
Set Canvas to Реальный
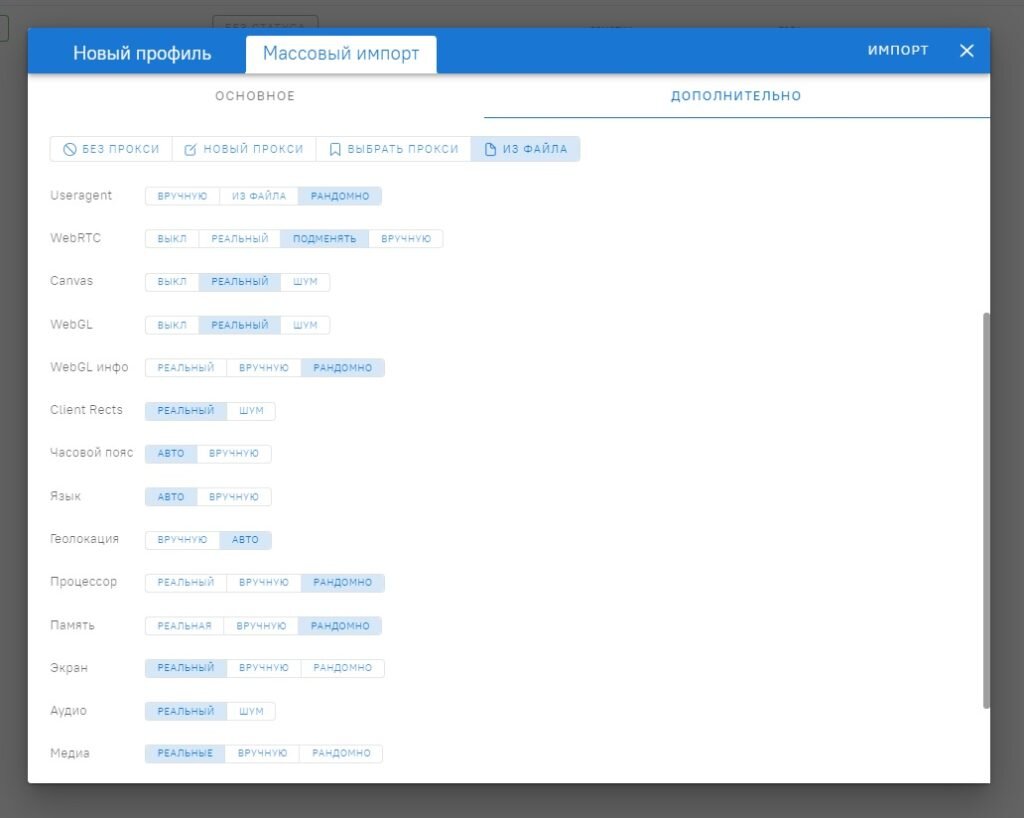coord(240,281)
